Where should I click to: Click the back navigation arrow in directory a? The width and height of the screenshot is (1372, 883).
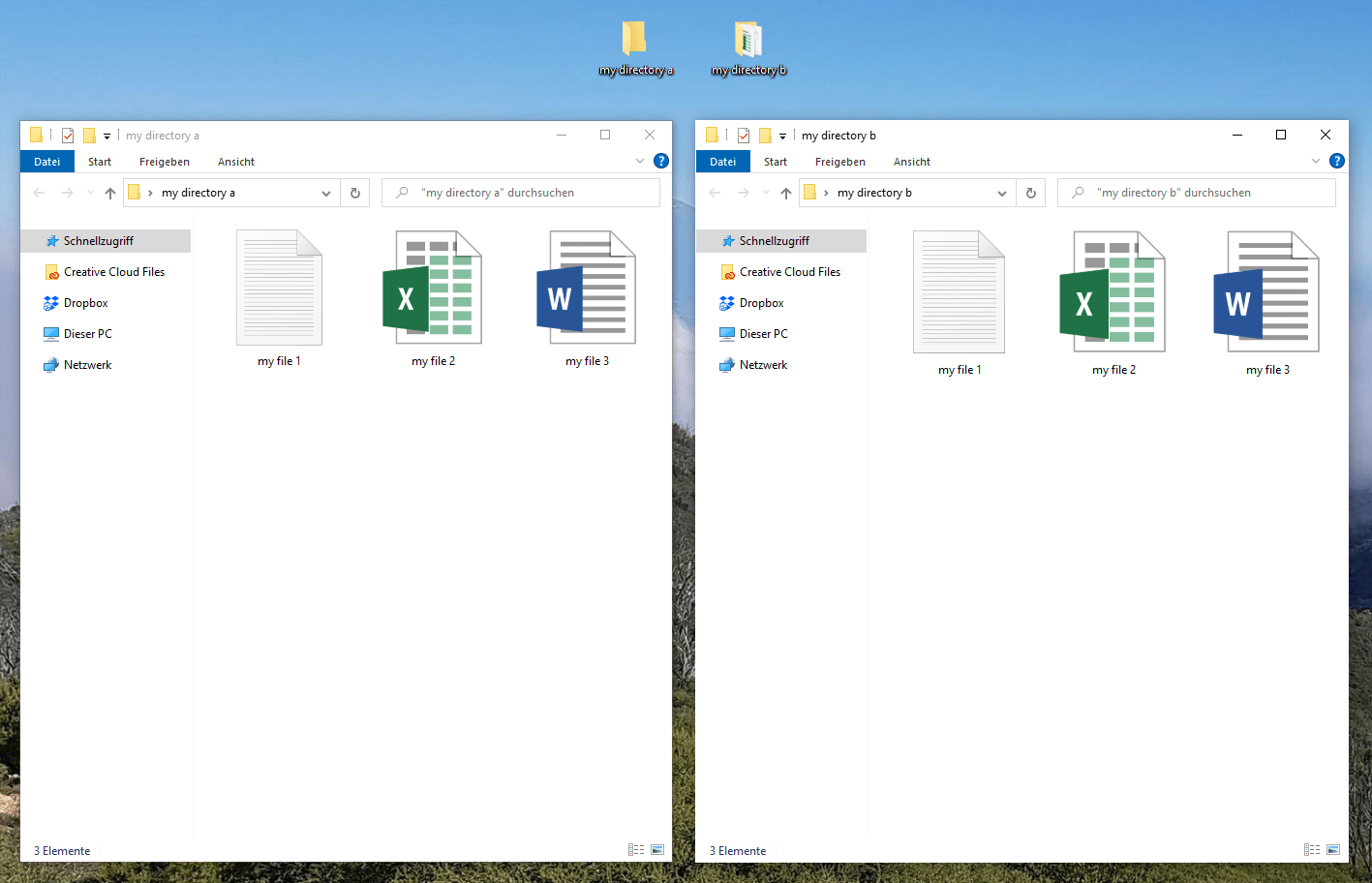(39, 192)
